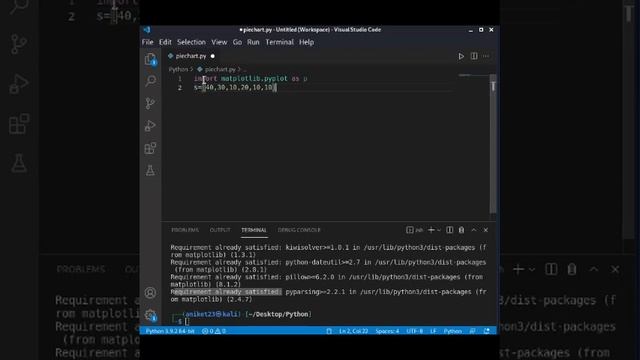Split the editor to the right
Viewport: 640px width, 360px height.
pyautogui.click(x=474, y=56)
